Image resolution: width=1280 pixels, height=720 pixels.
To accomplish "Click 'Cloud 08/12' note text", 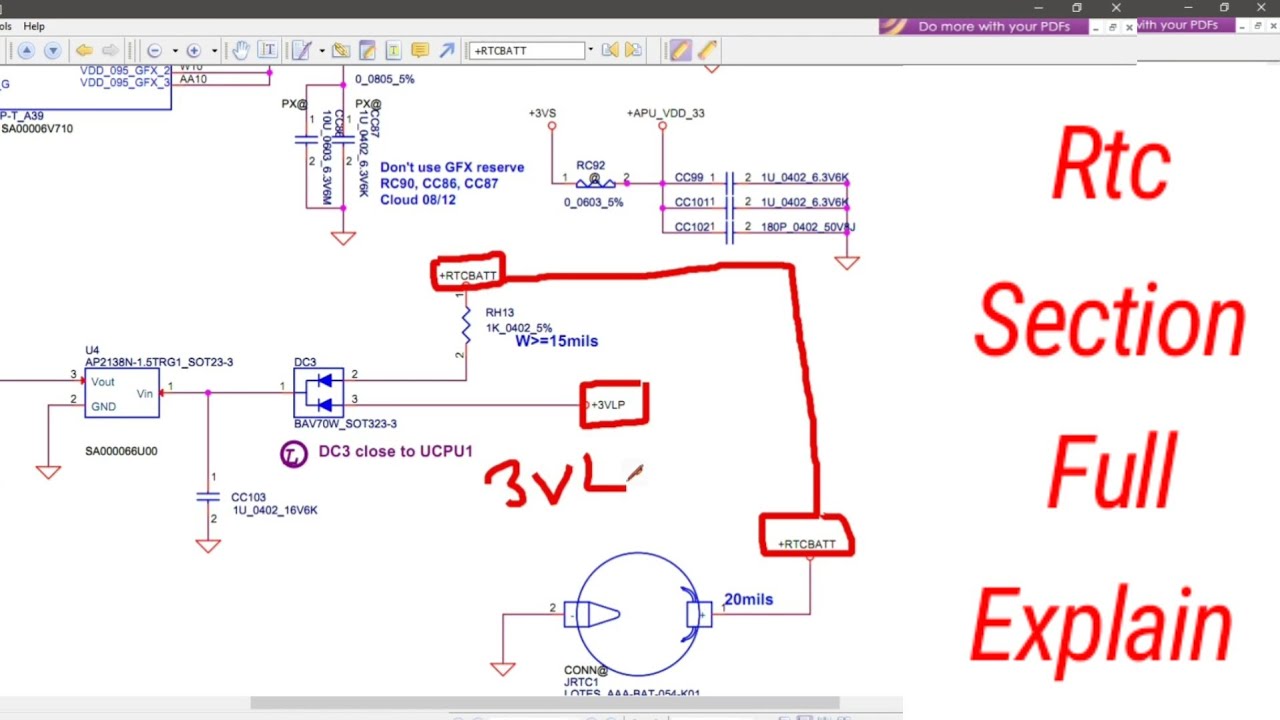I will [418, 200].
